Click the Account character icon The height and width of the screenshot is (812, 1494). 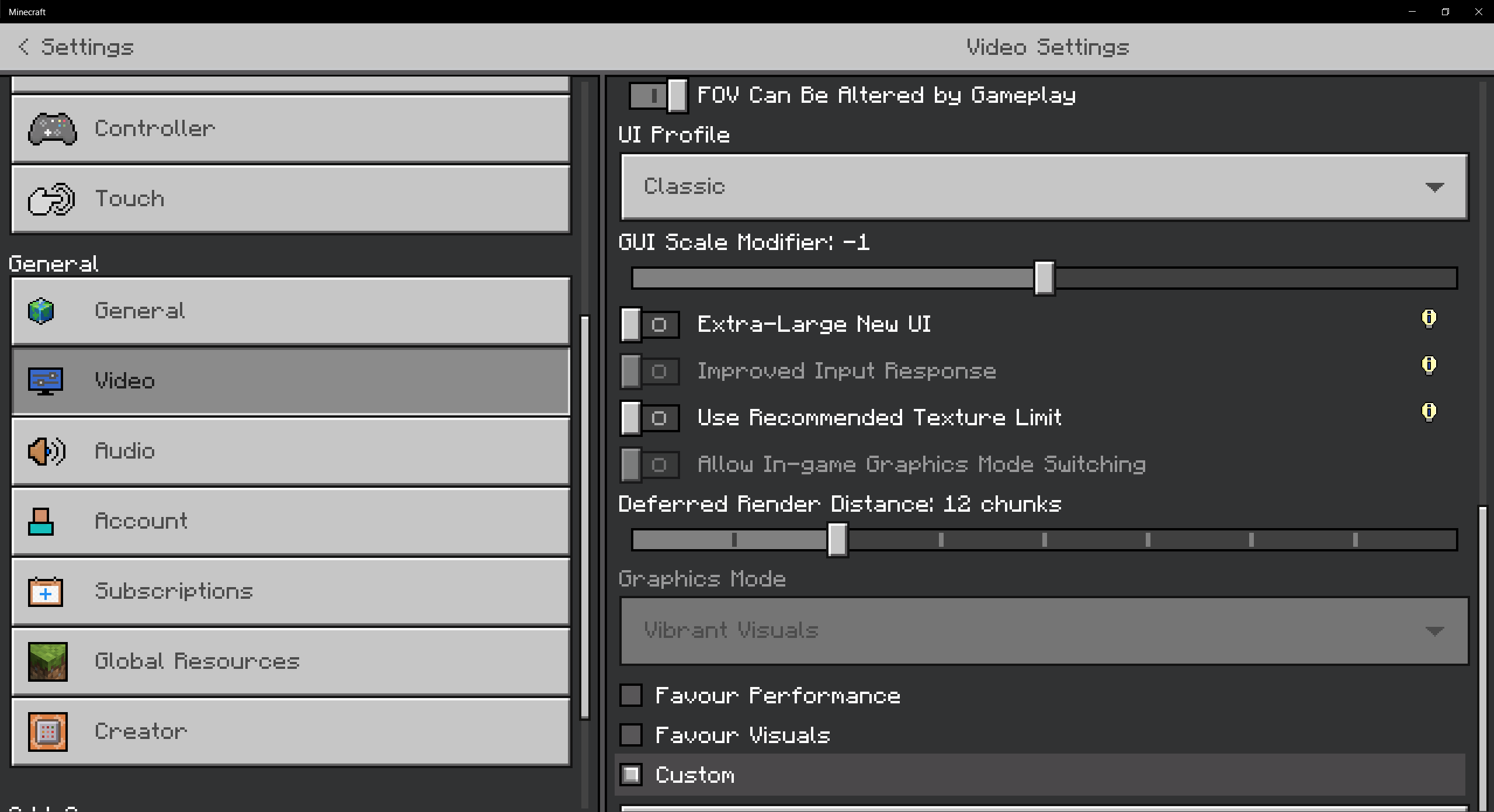pyautogui.click(x=41, y=521)
